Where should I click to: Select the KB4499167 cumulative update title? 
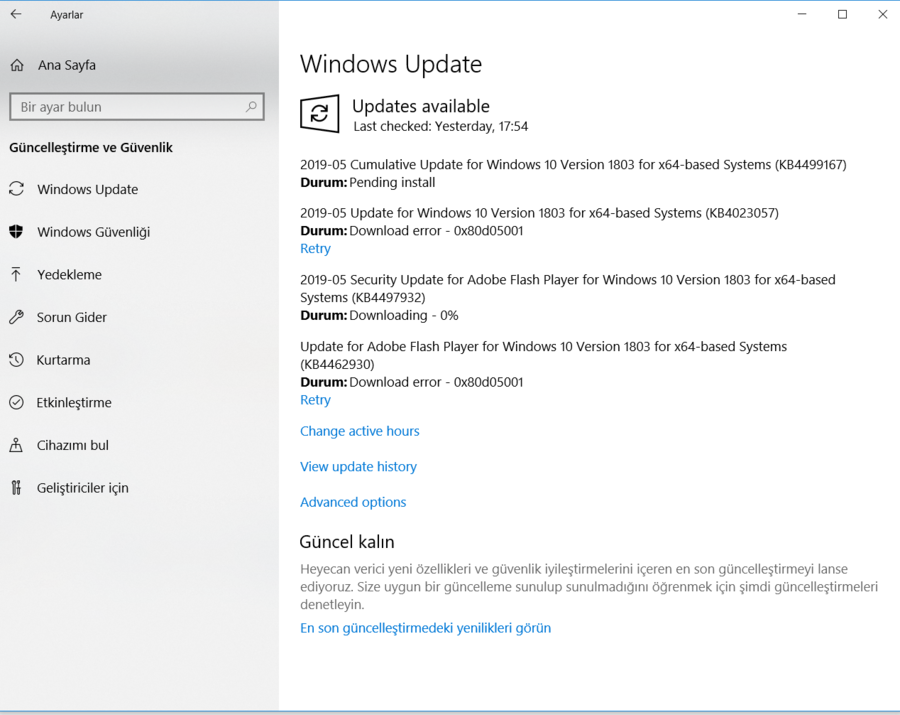[573, 165]
